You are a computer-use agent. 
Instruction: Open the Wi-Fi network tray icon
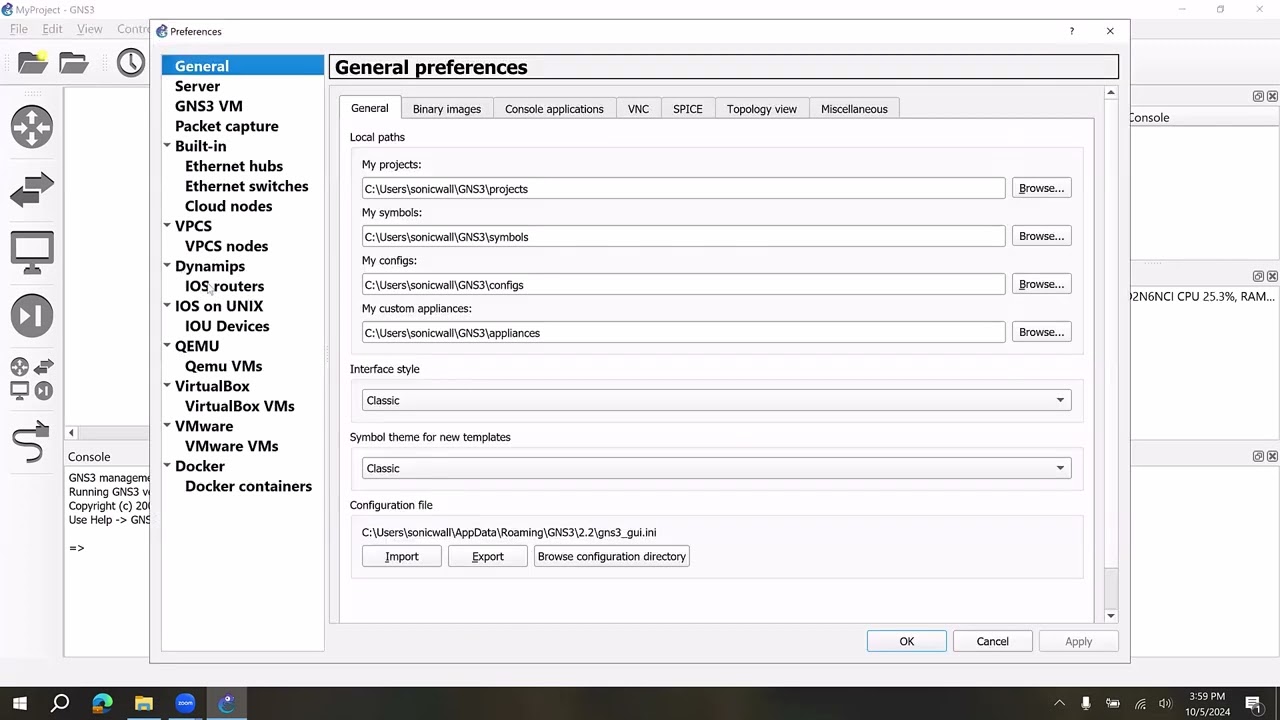tap(1140, 704)
